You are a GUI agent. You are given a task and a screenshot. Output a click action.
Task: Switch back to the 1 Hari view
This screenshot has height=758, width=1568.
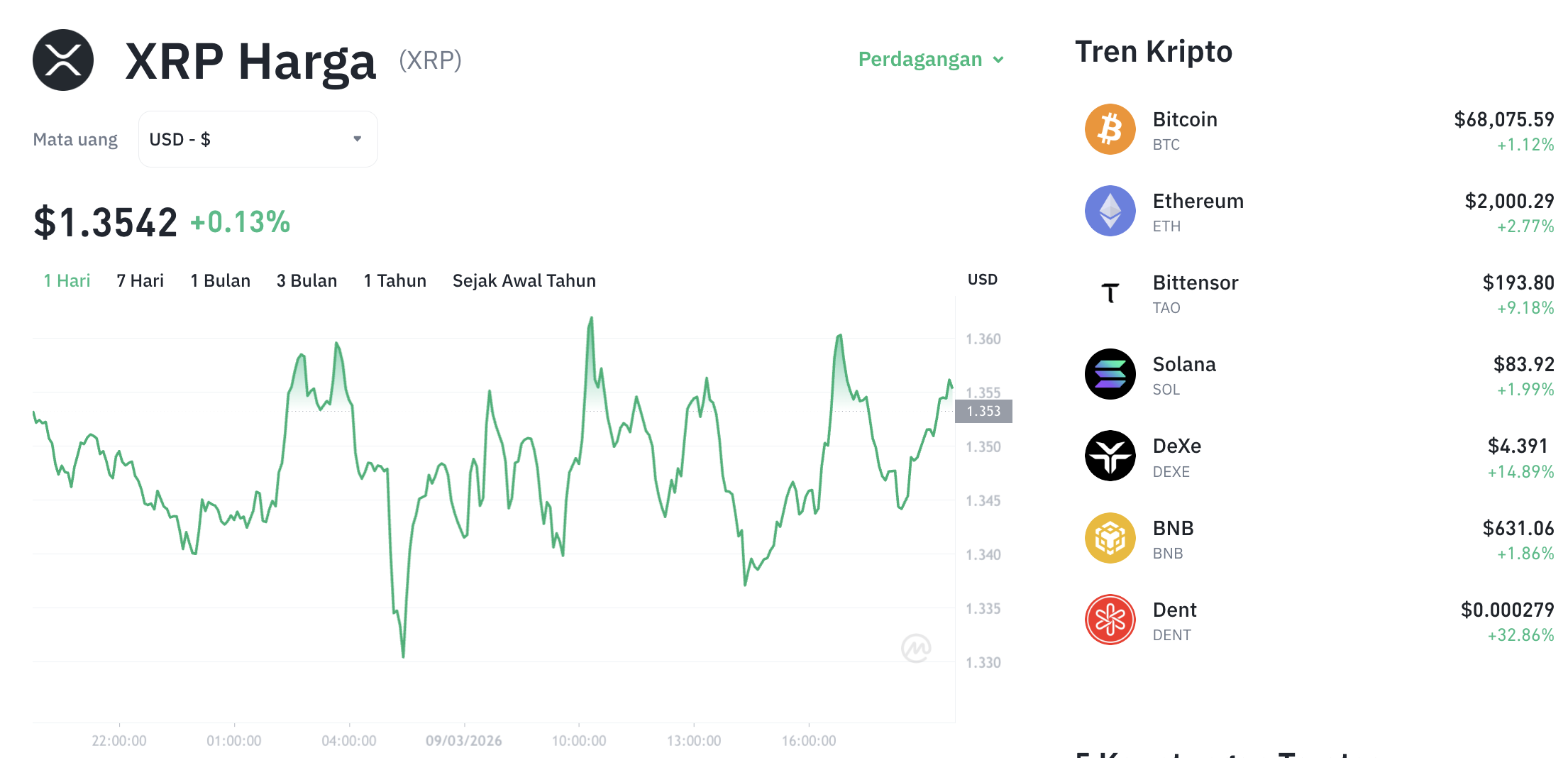[67, 280]
